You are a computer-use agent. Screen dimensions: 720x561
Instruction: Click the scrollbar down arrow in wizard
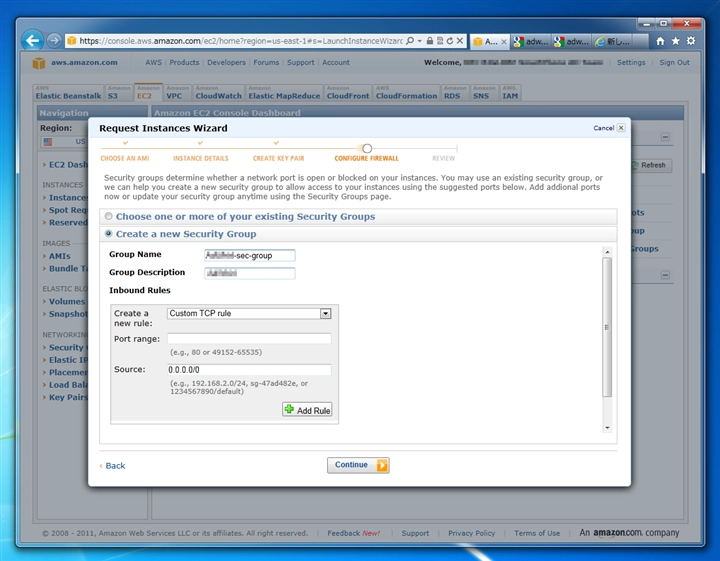(x=607, y=427)
